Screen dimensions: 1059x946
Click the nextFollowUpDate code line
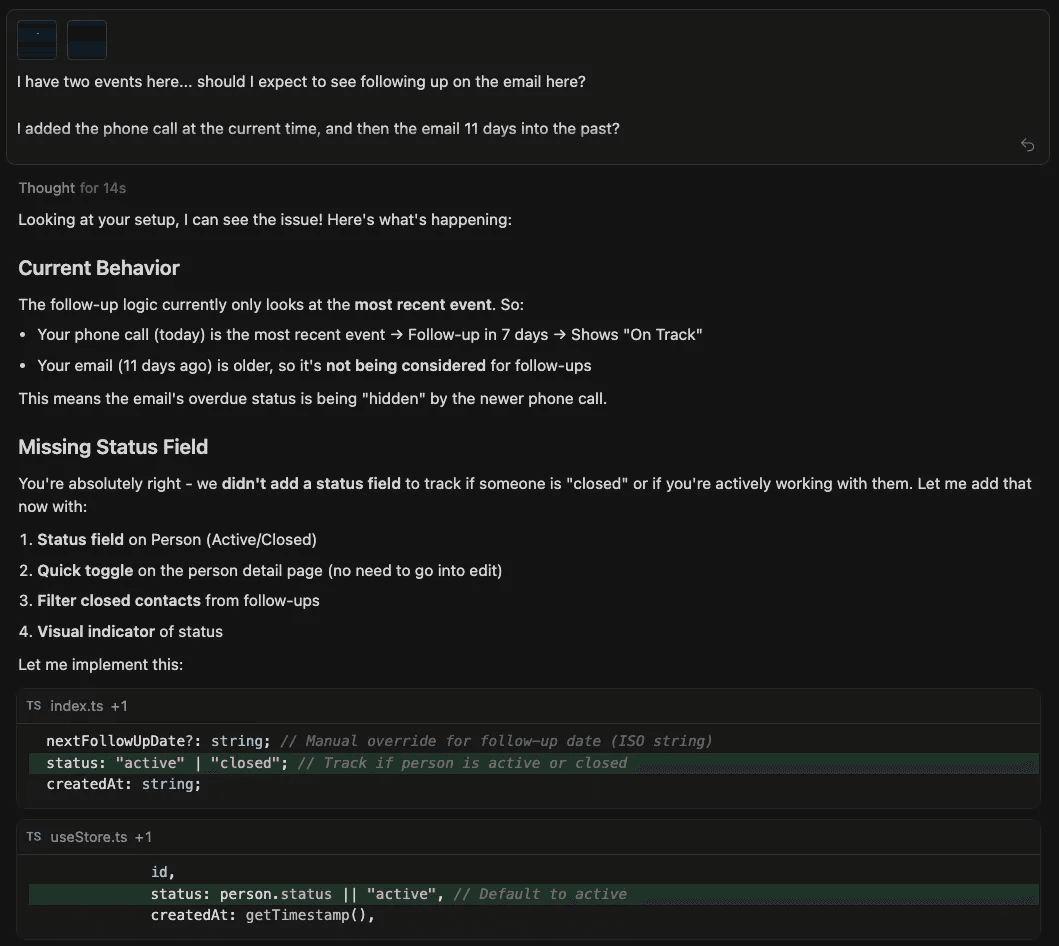[x=379, y=741]
